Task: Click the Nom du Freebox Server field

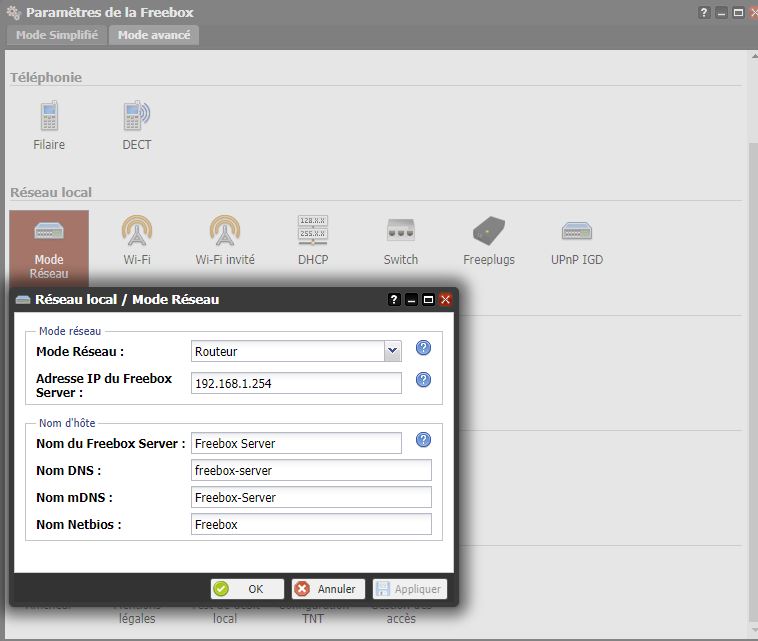Action: (x=296, y=443)
